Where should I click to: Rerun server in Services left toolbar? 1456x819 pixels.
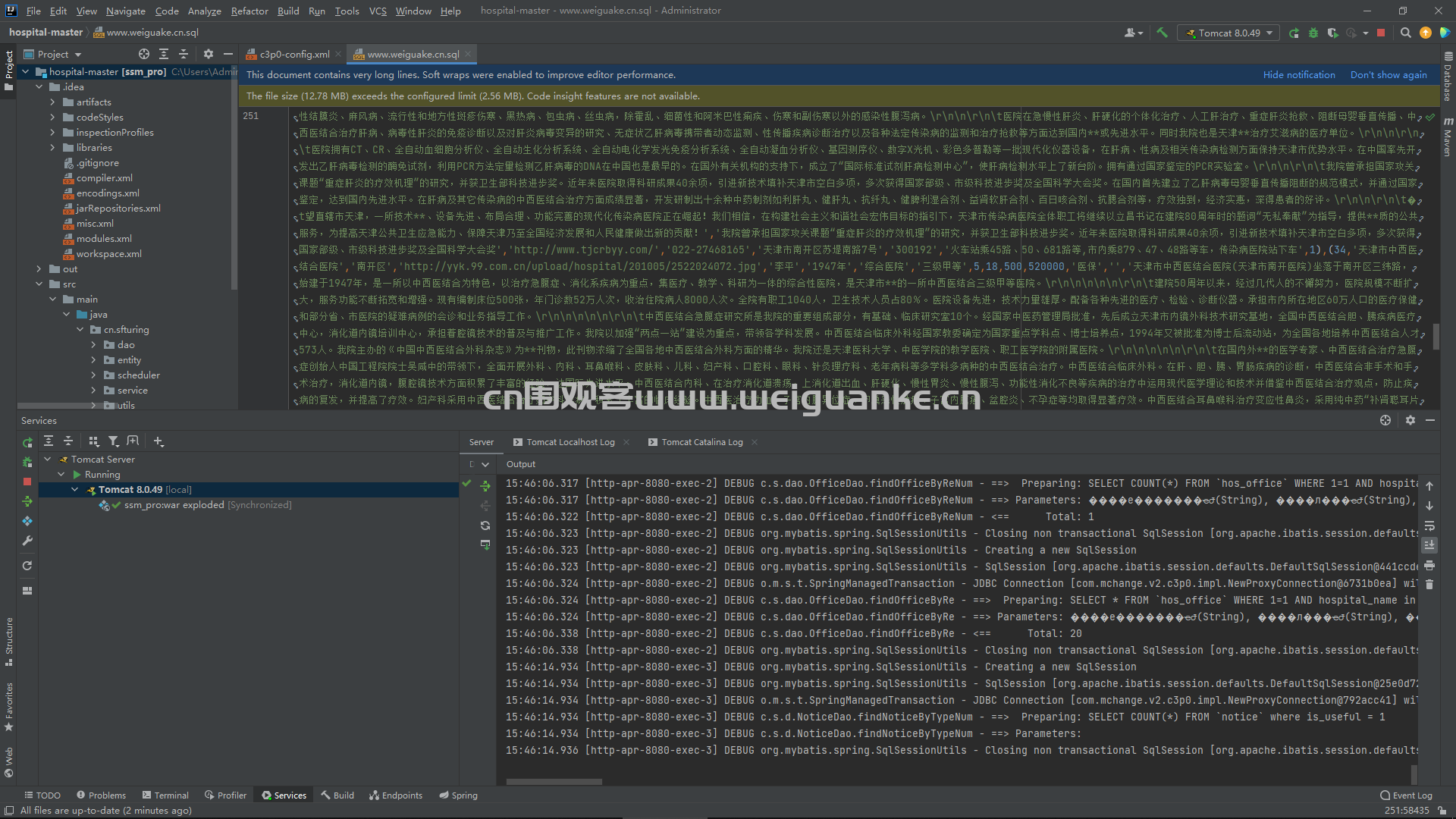(27, 442)
